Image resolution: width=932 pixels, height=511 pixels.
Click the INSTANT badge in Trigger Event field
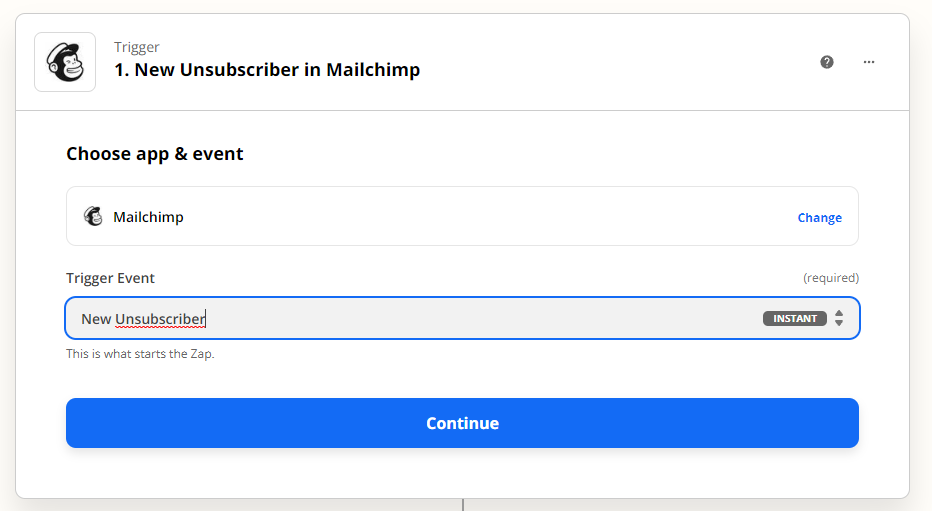(x=795, y=318)
